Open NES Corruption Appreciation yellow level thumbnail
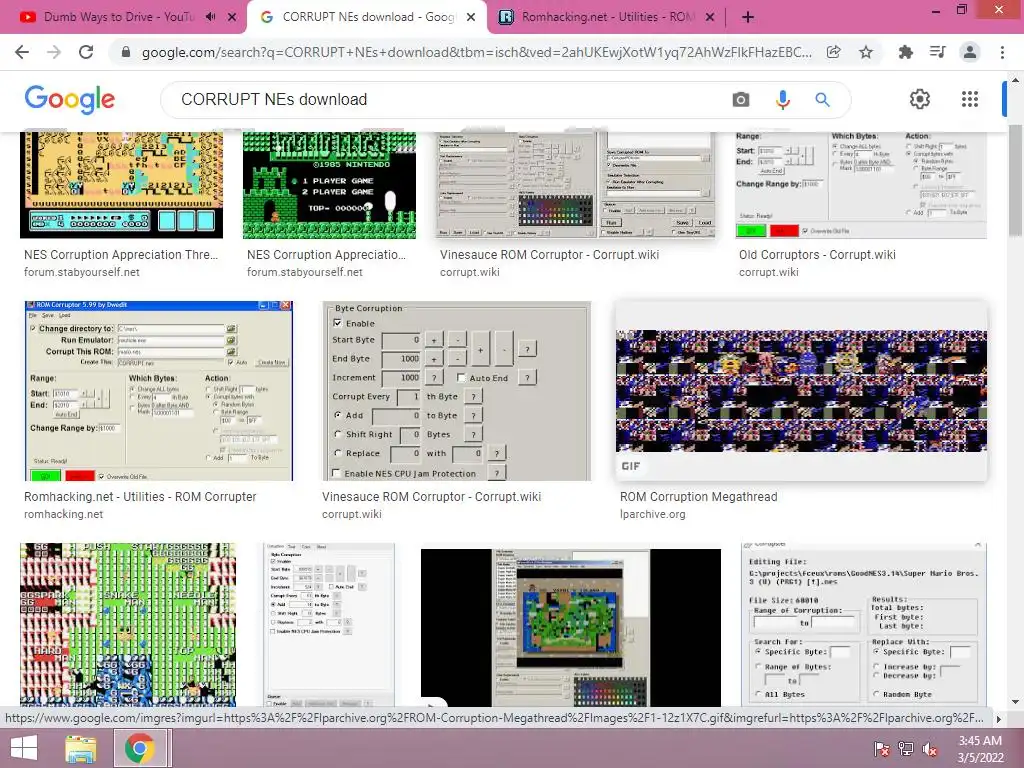 121,185
